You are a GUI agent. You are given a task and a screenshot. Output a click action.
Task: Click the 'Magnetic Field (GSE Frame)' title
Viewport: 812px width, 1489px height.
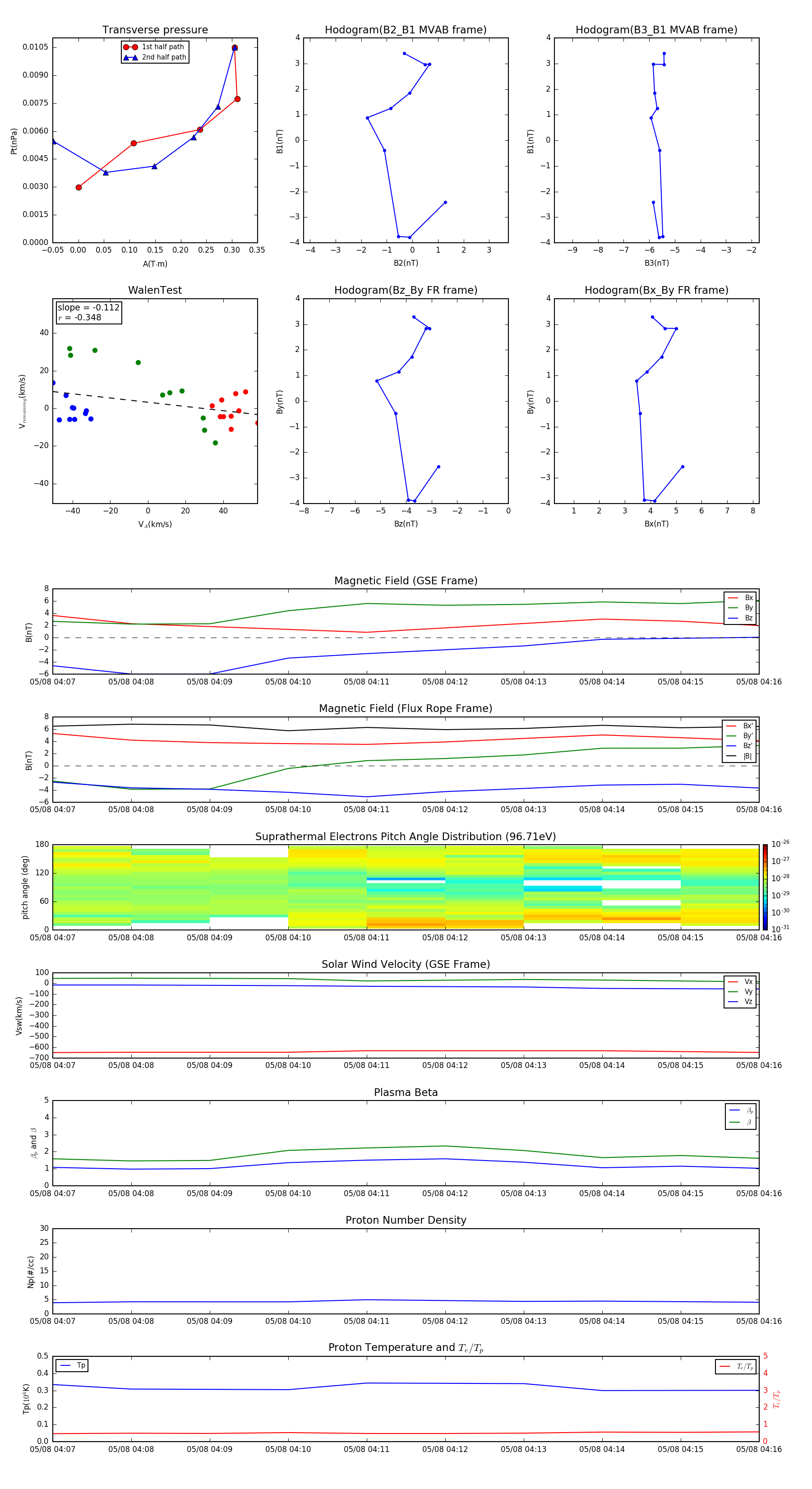(x=406, y=581)
